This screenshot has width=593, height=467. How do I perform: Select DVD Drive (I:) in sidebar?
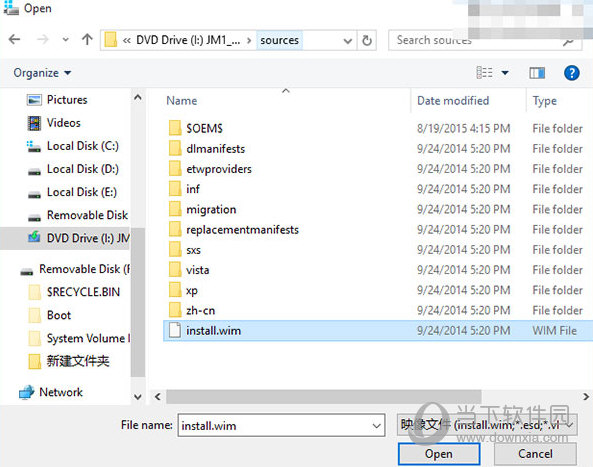click(x=65, y=238)
